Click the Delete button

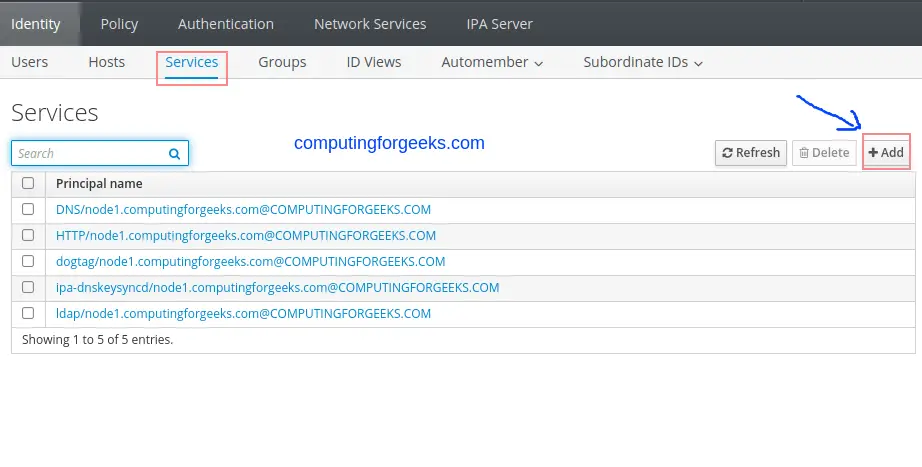pos(824,153)
